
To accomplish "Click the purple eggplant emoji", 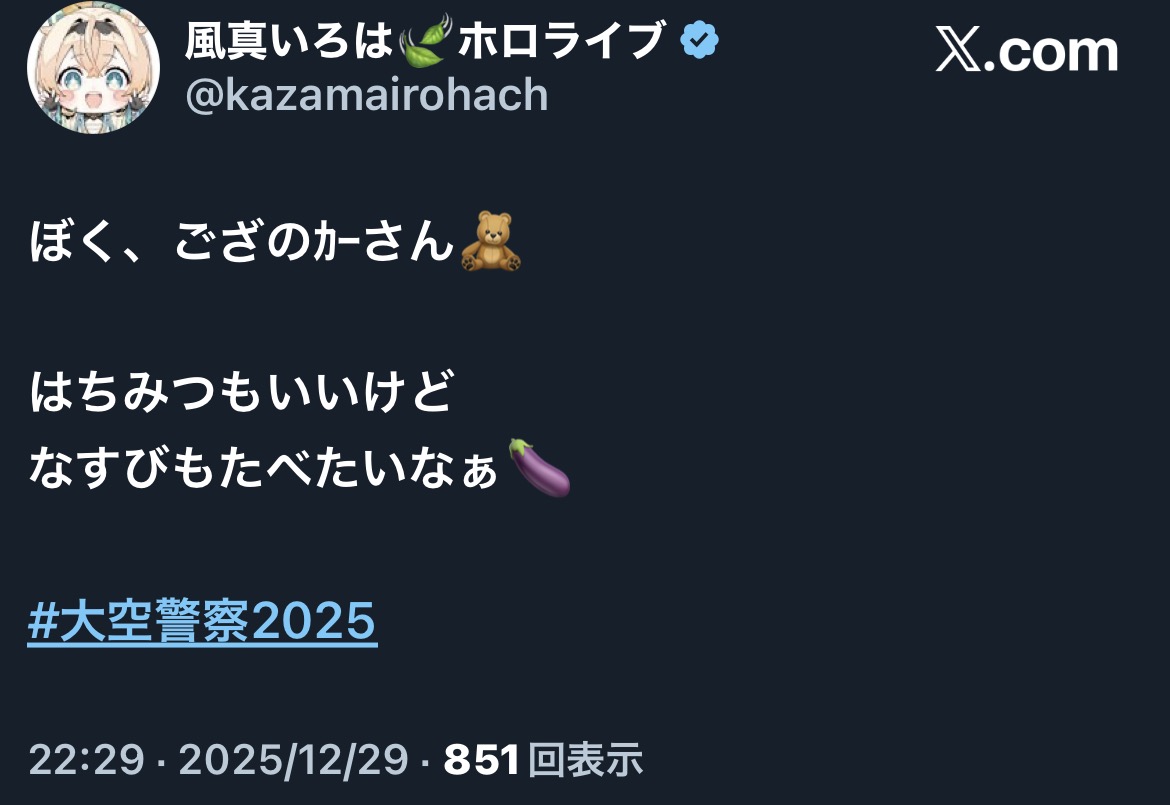I will [x=539, y=468].
